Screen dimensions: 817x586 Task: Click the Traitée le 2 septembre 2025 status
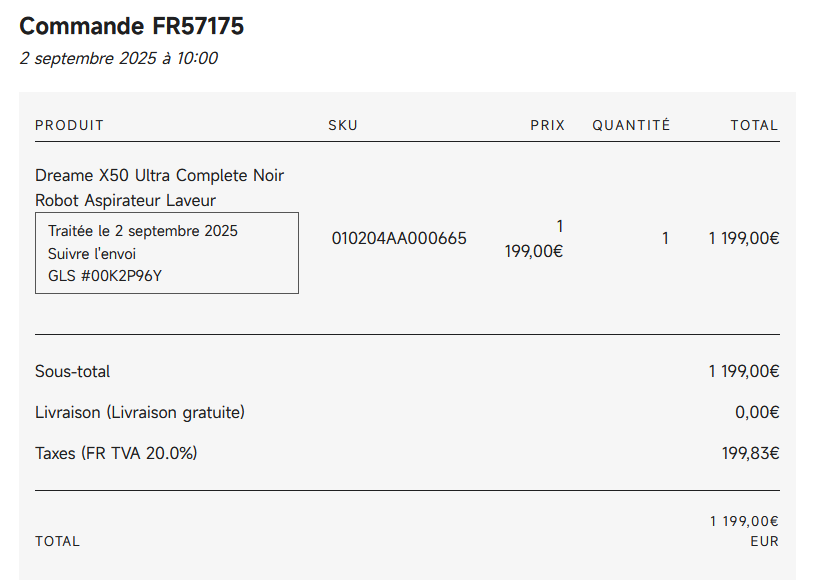point(143,231)
